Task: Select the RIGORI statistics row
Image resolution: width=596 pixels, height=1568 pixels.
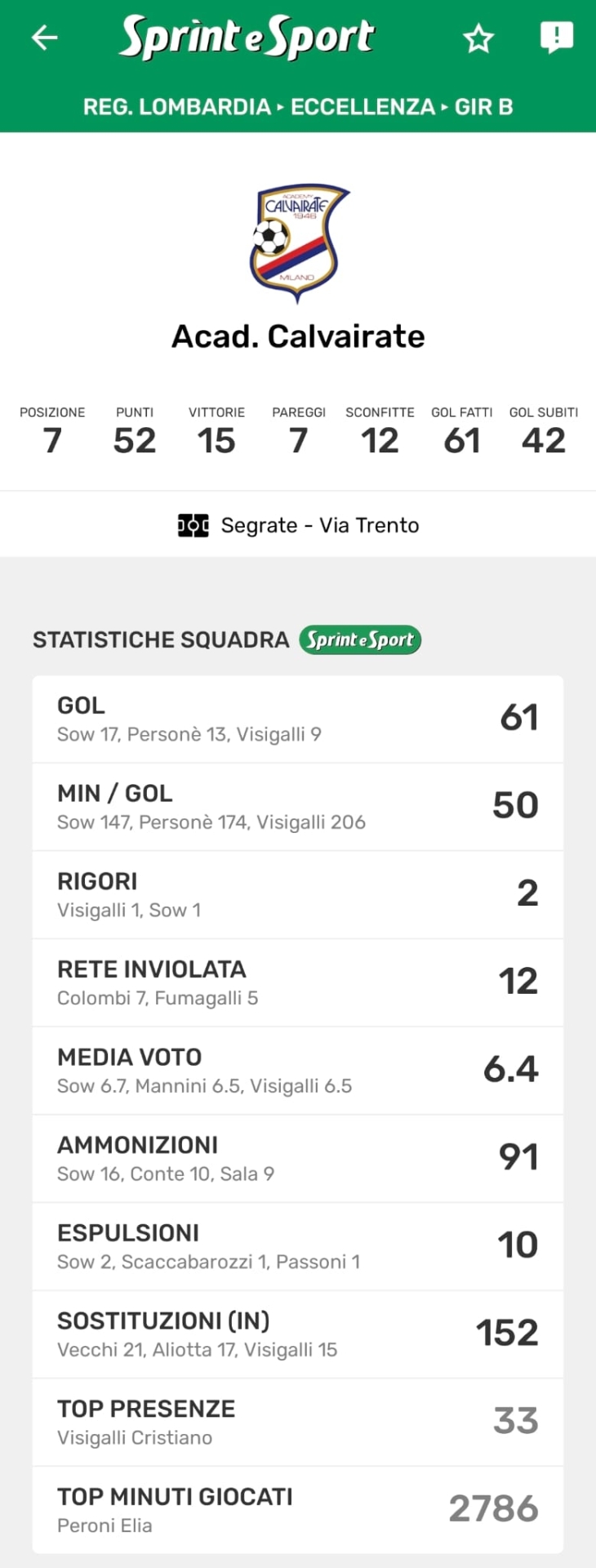Action: coord(298,894)
